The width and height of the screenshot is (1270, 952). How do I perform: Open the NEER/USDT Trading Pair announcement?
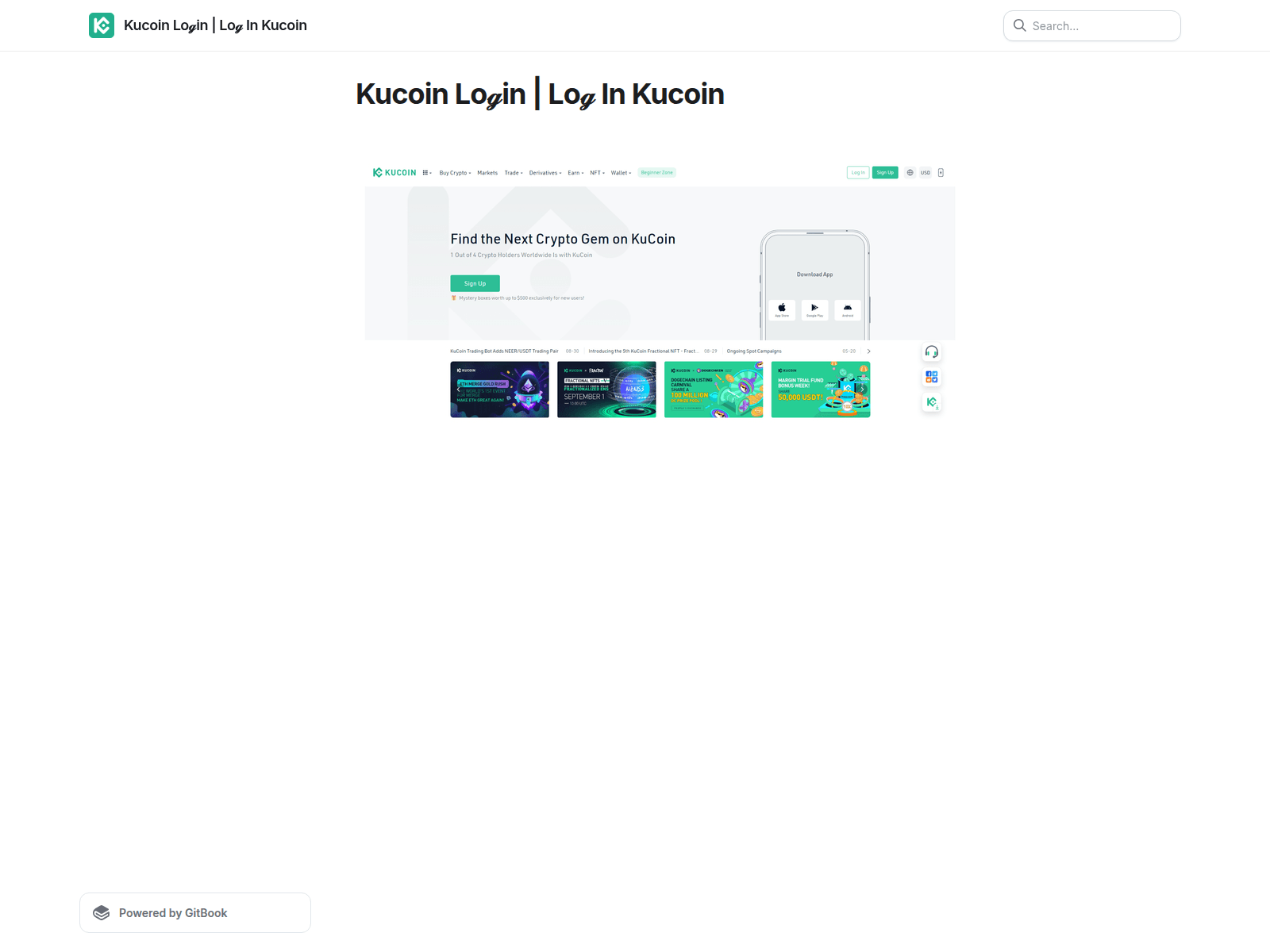(504, 351)
